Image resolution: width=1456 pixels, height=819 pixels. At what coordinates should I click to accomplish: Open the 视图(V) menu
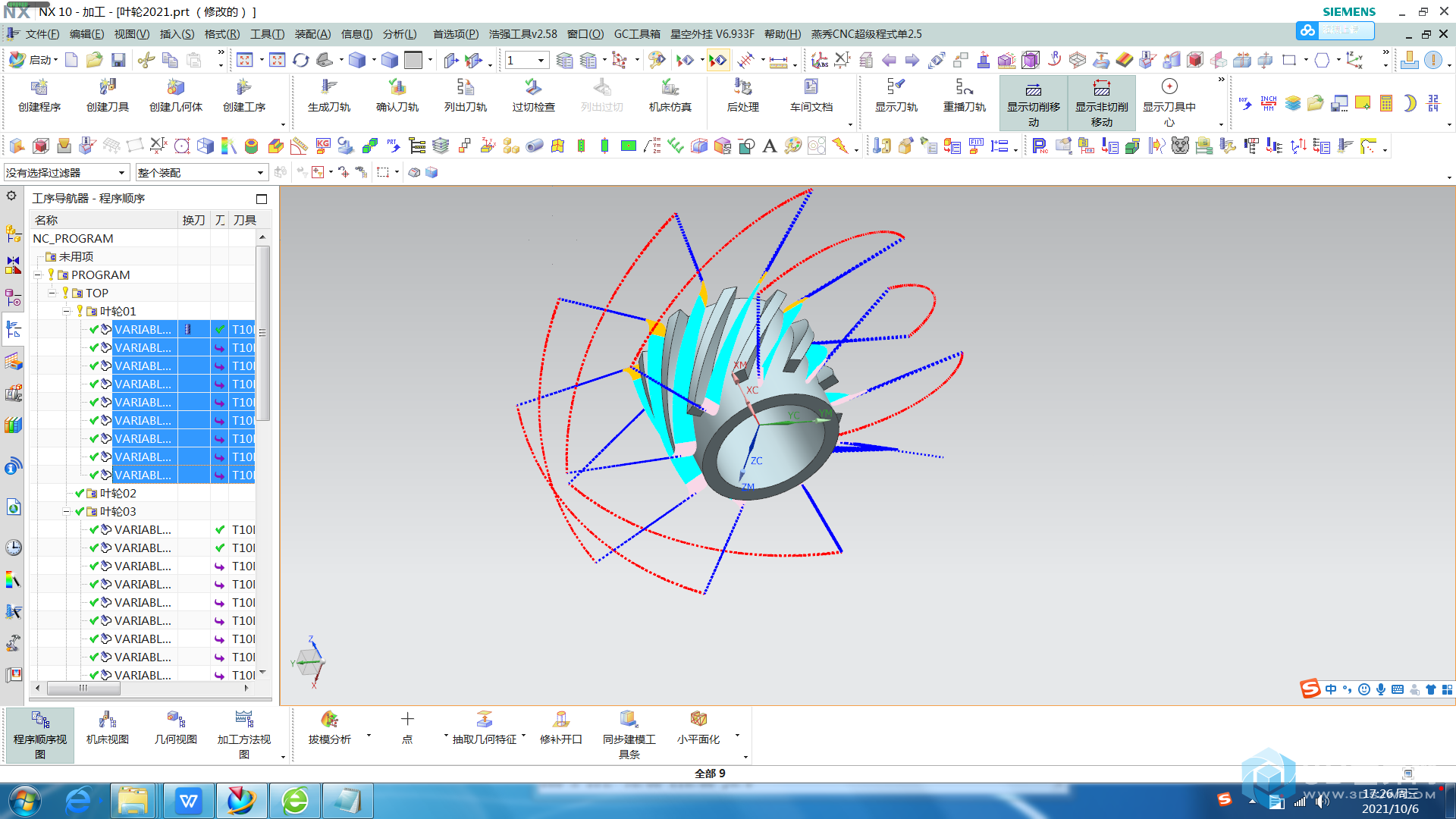point(132,34)
